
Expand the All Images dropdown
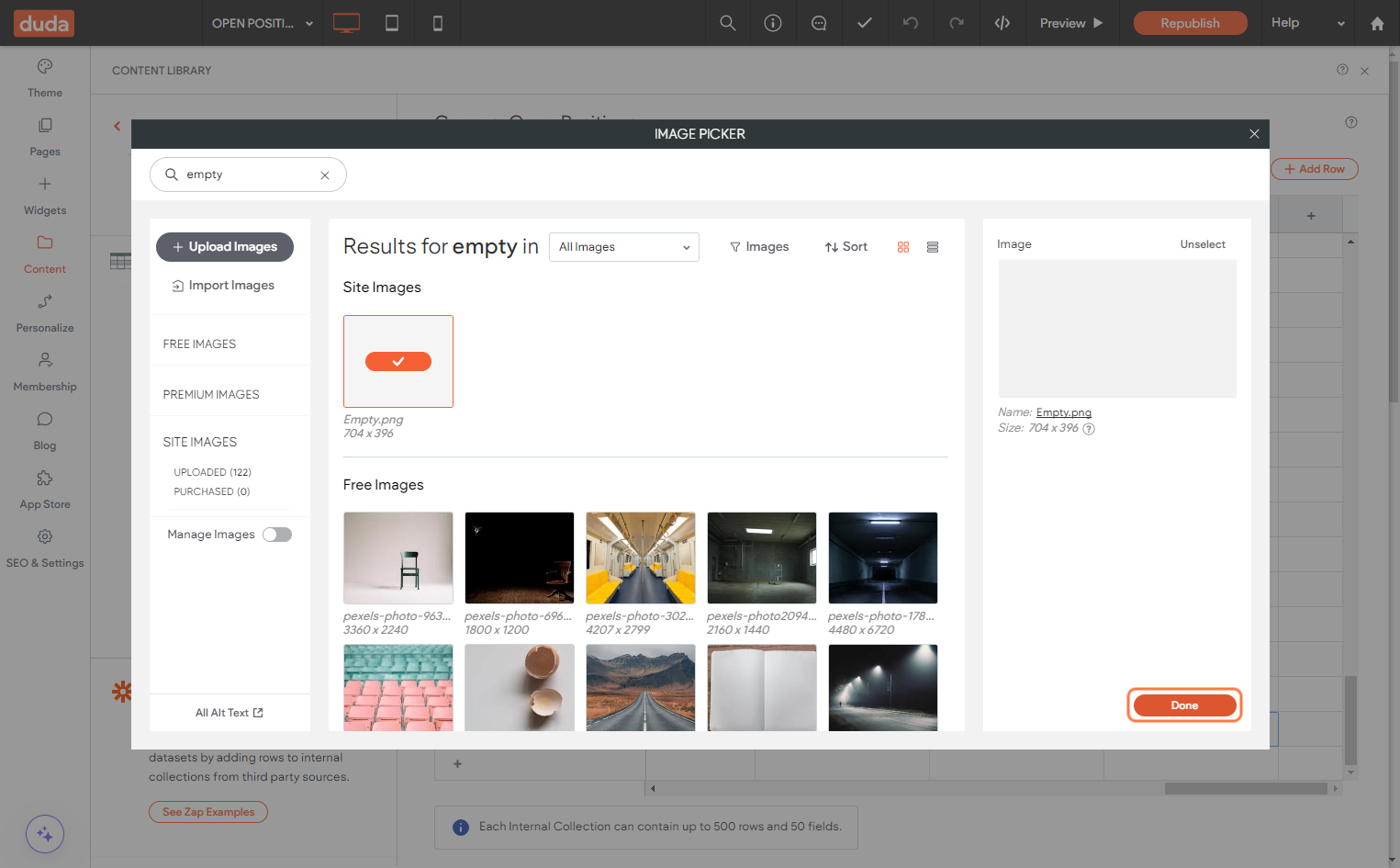[x=624, y=247]
